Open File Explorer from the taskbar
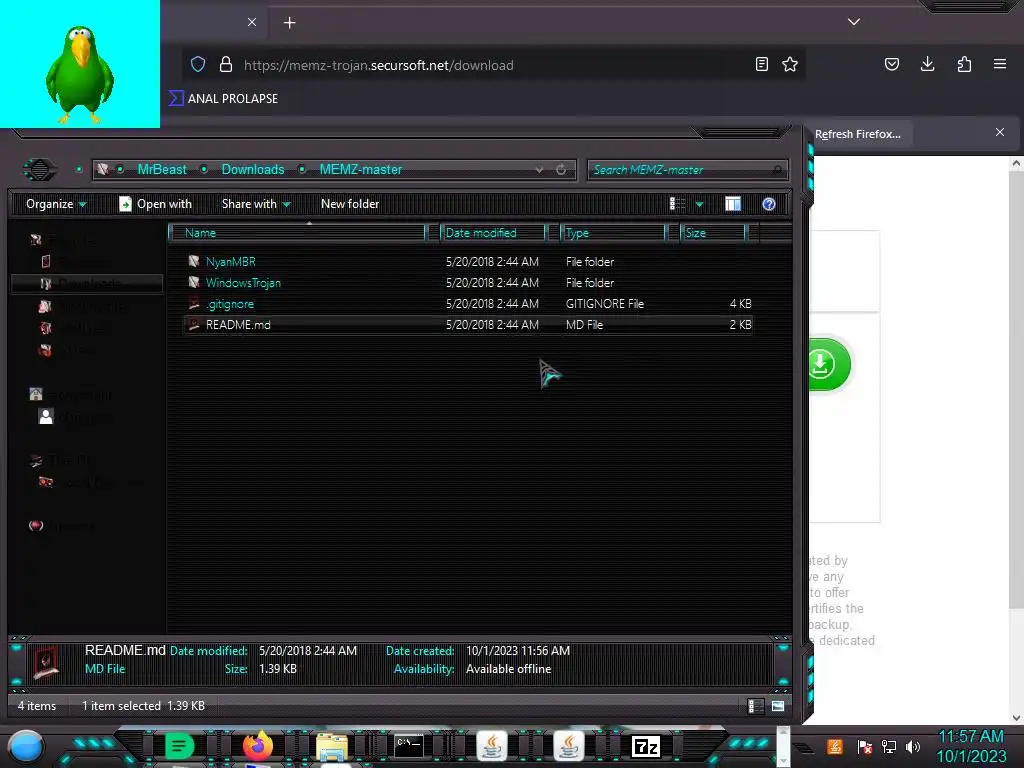This screenshot has height=768, width=1024. (x=332, y=747)
